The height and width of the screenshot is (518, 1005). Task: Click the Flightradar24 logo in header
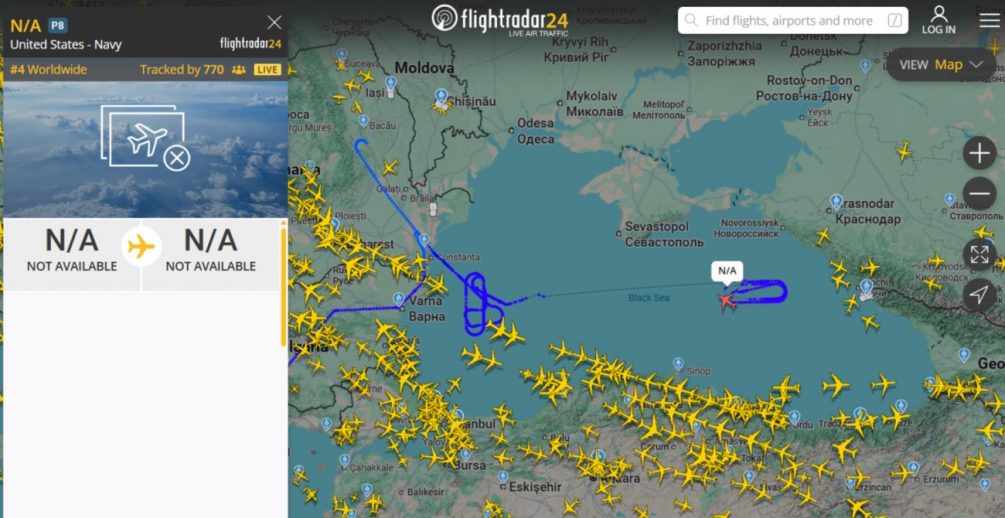click(500, 19)
